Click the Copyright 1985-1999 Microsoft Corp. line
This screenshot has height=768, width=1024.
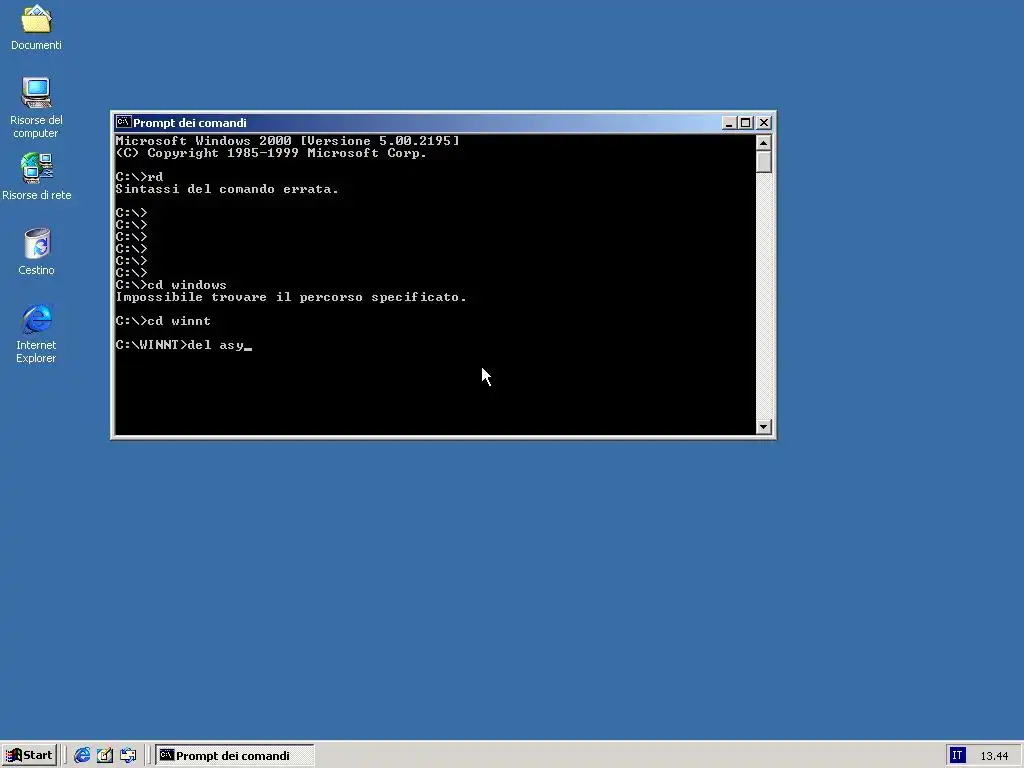[271, 153]
